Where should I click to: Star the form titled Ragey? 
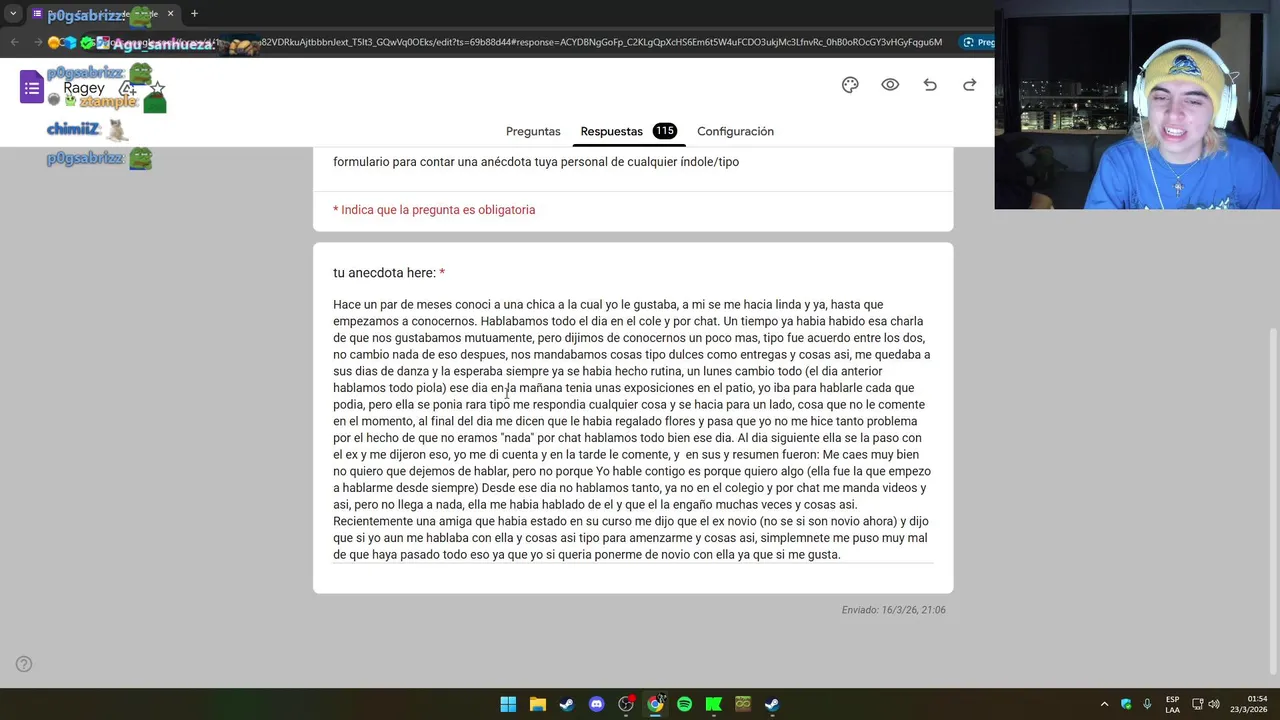pyautogui.click(x=156, y=89)
